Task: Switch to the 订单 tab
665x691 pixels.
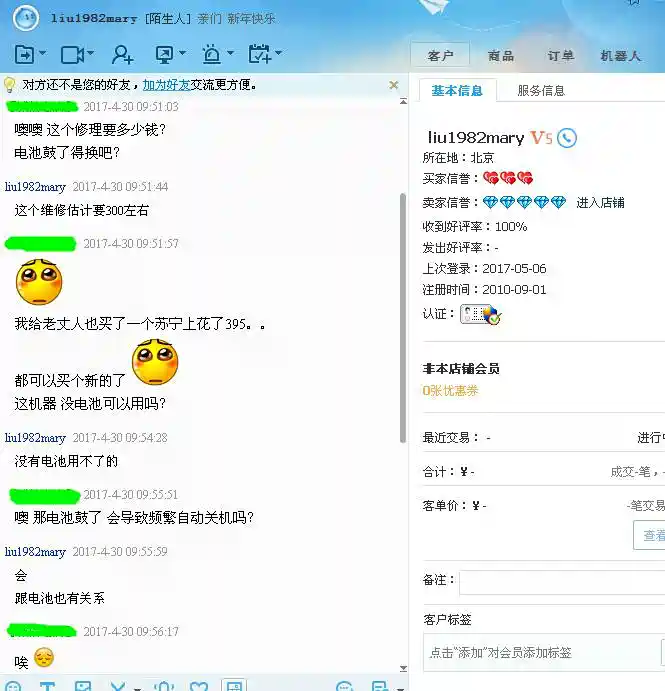Action: click(560, 56)
